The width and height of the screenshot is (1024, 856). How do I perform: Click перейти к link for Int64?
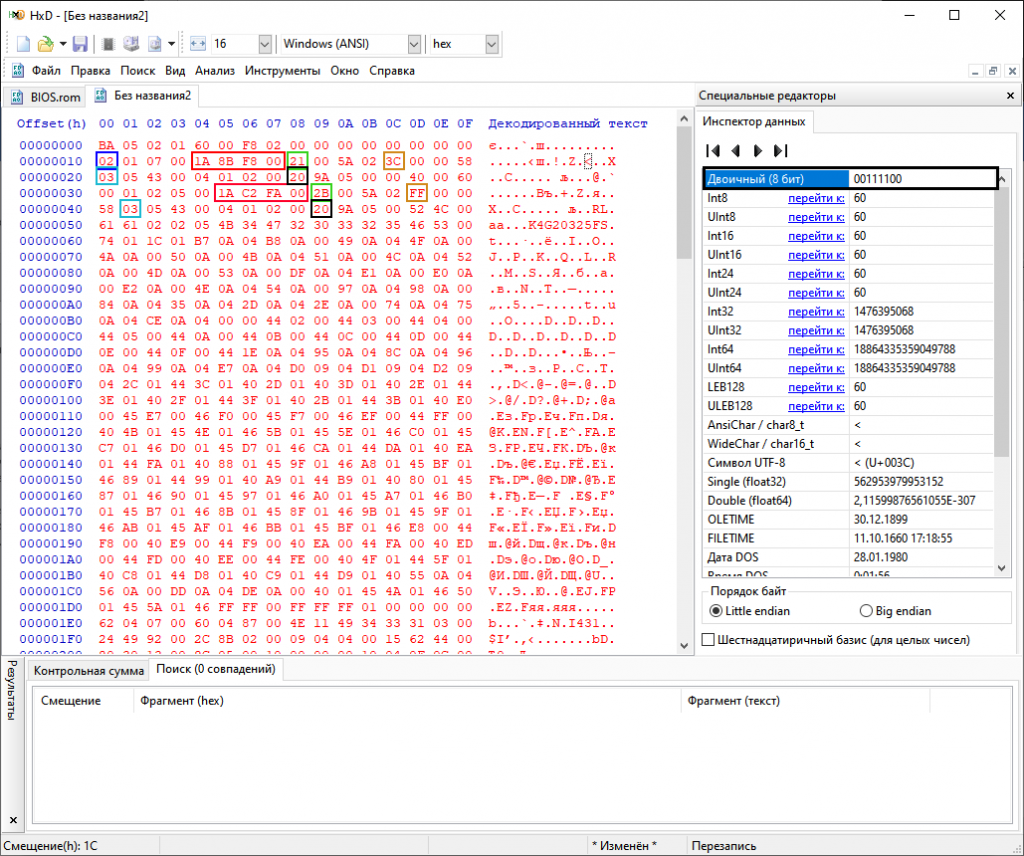pos(816,349)
